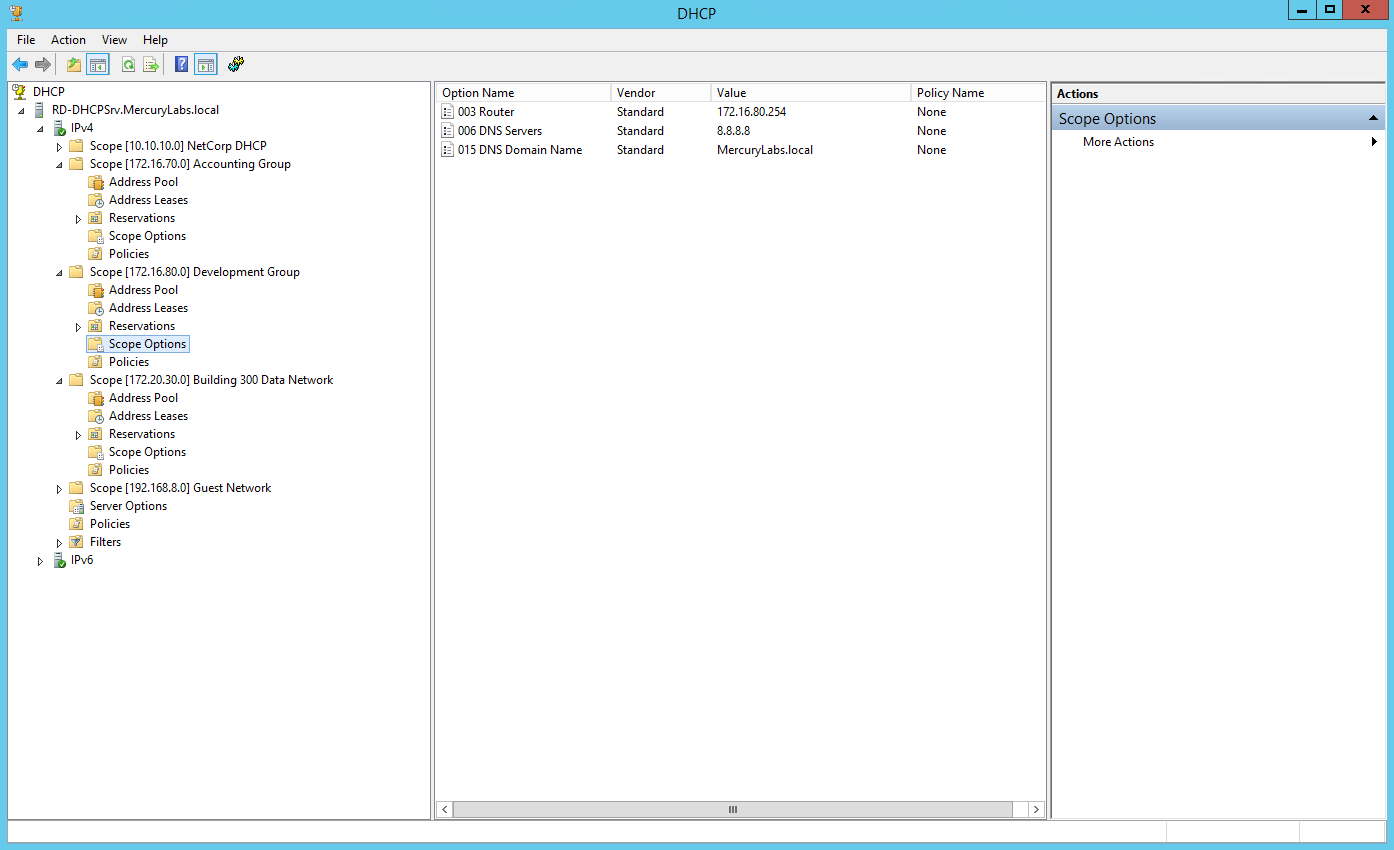Click the blue Help question mark icon
Screen dimensions: 1394x850
181,65
